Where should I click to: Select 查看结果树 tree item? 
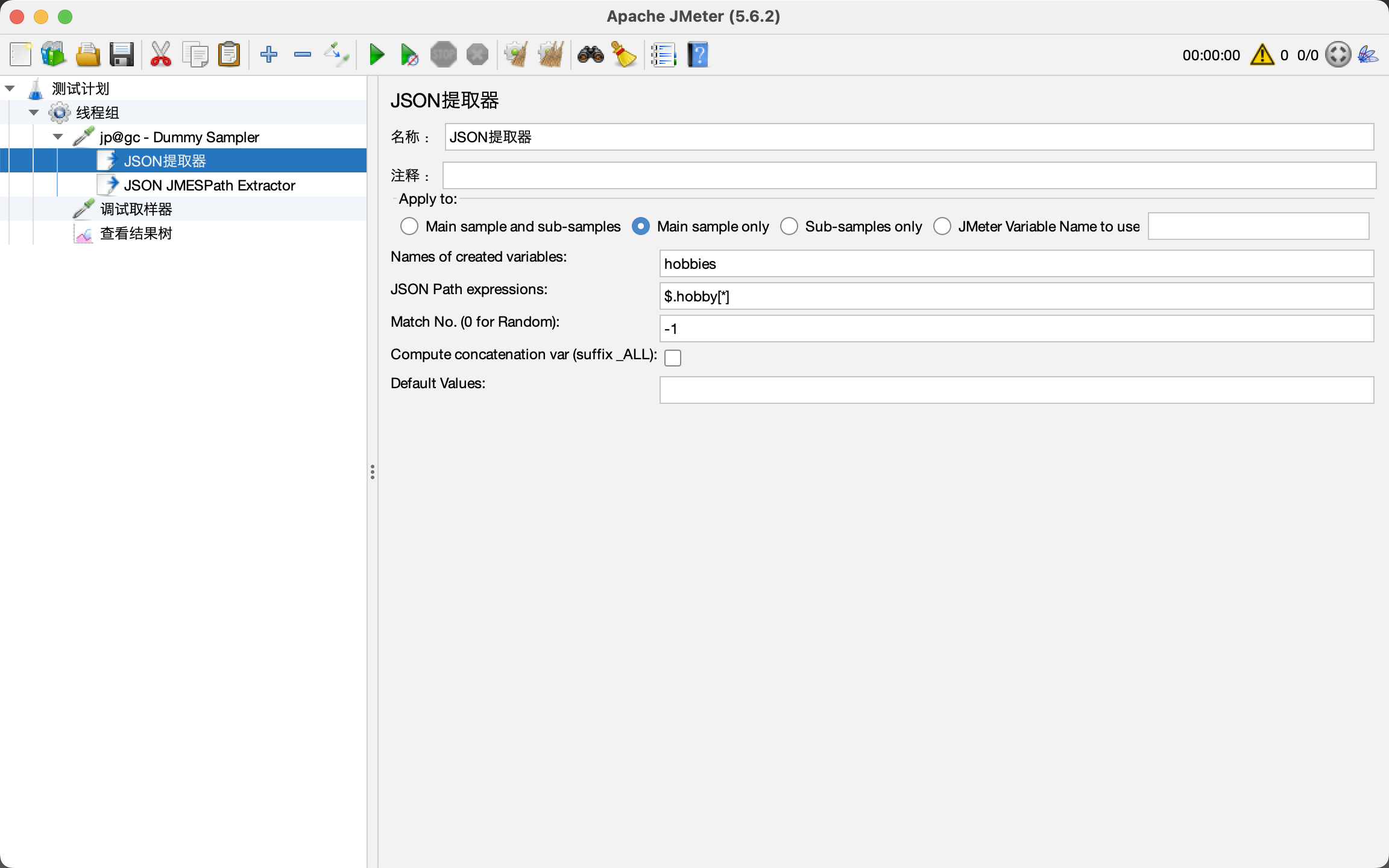tap(136, 233)
